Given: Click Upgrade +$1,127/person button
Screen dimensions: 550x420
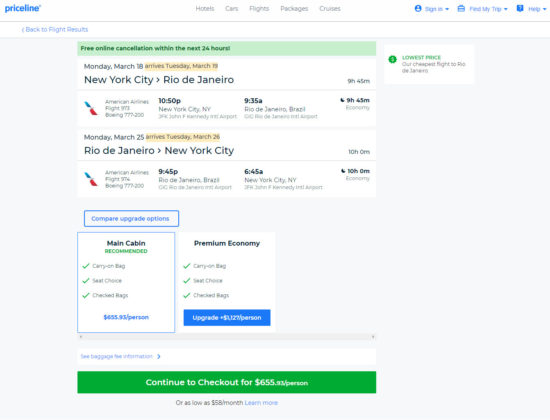Looking at the screenshot, I should tap(227, 318).
